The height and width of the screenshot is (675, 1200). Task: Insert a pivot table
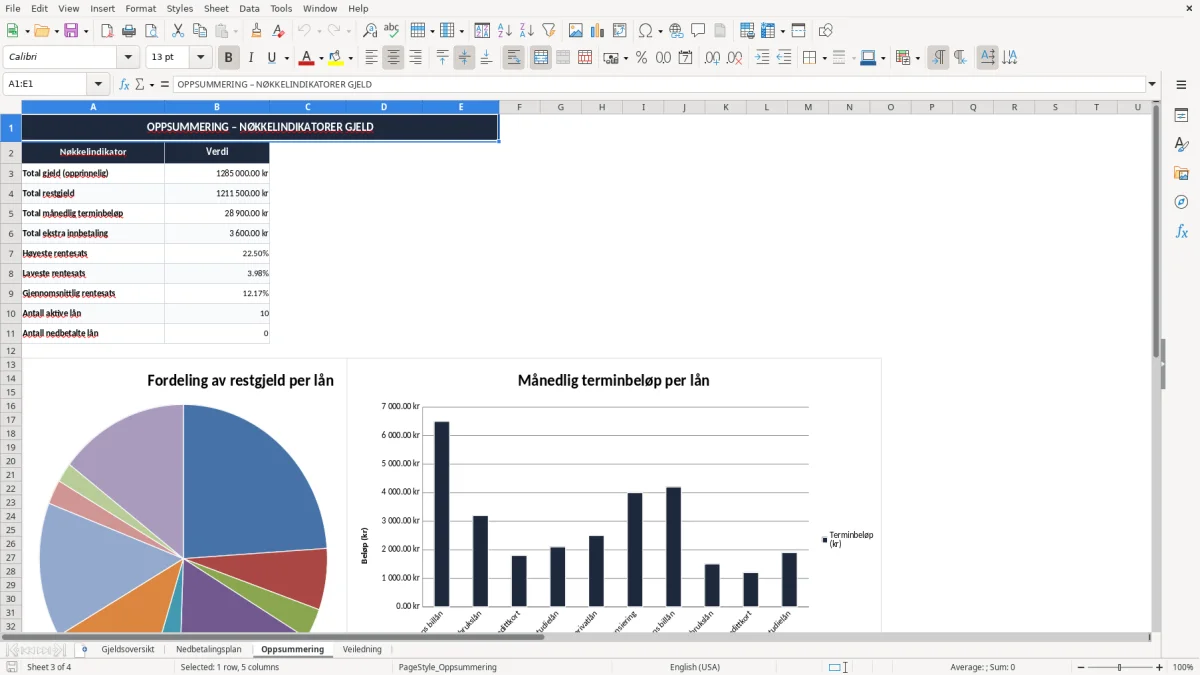[x=620, y=31]
